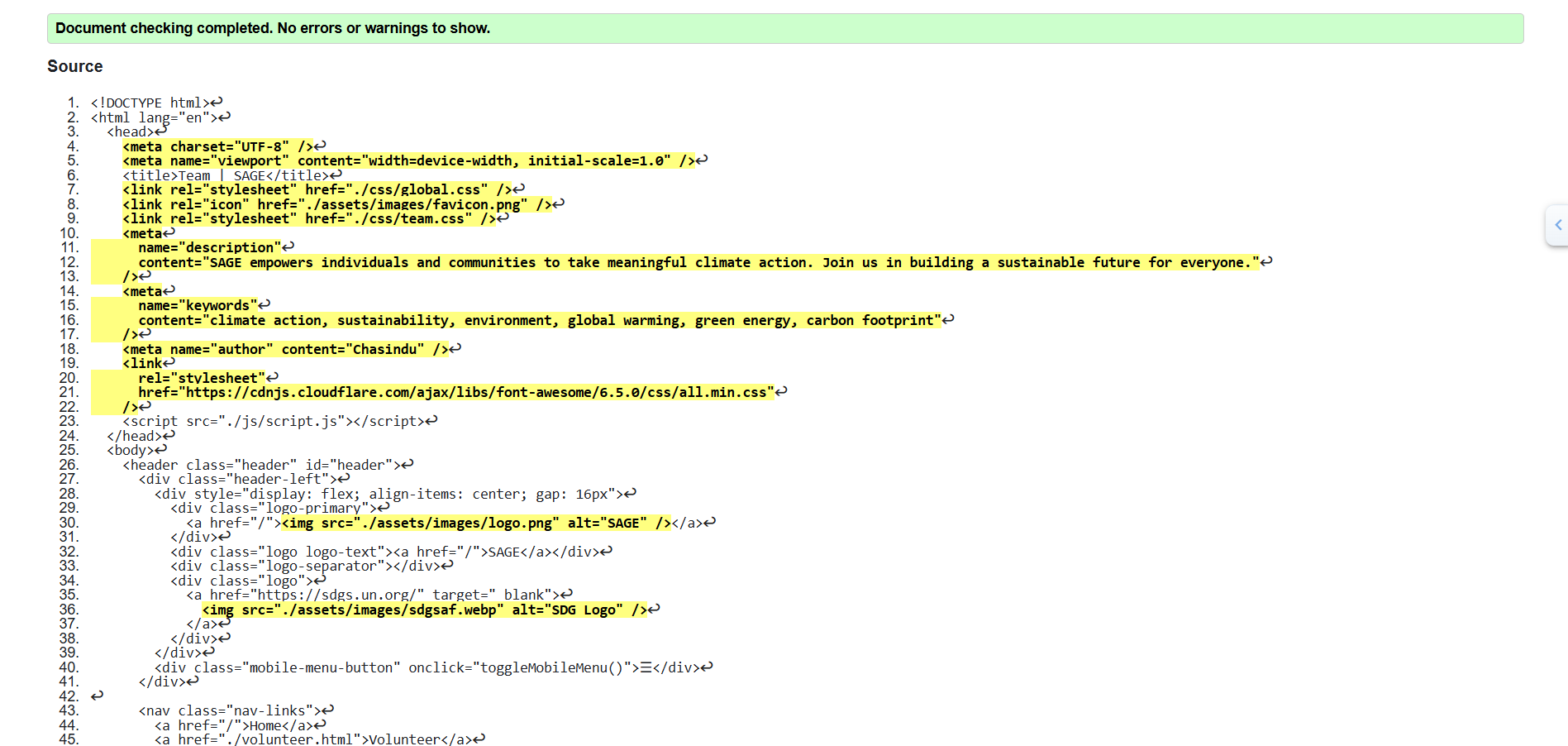Click the name="description" attribute line
This screenshot has height=746, width=1568.
tap(216, 247)
